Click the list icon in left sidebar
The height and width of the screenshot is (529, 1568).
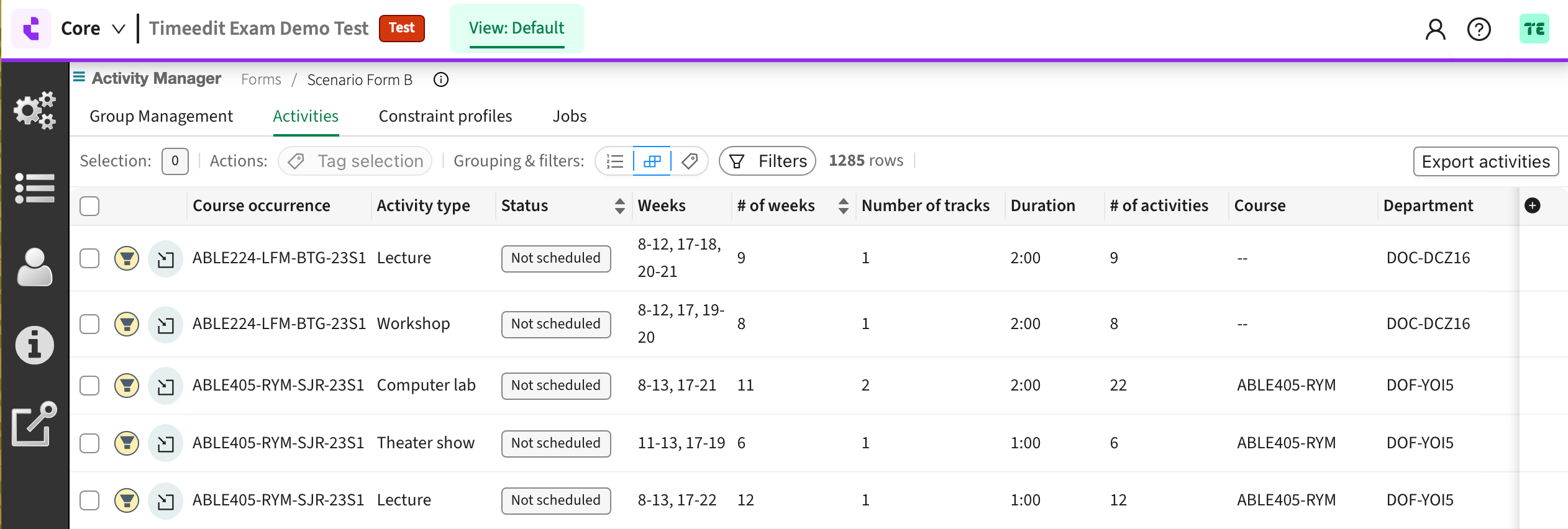35,188
